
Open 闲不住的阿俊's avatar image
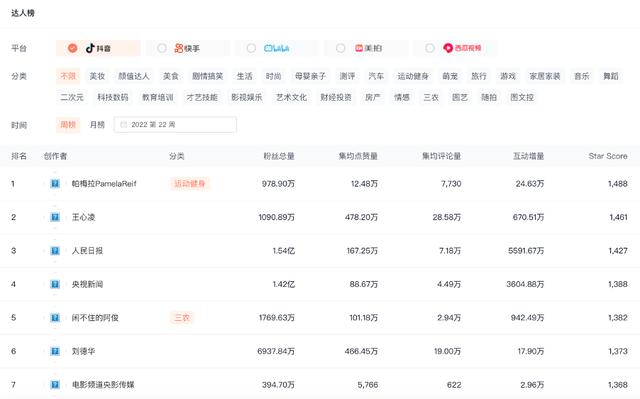coord(55,317)
